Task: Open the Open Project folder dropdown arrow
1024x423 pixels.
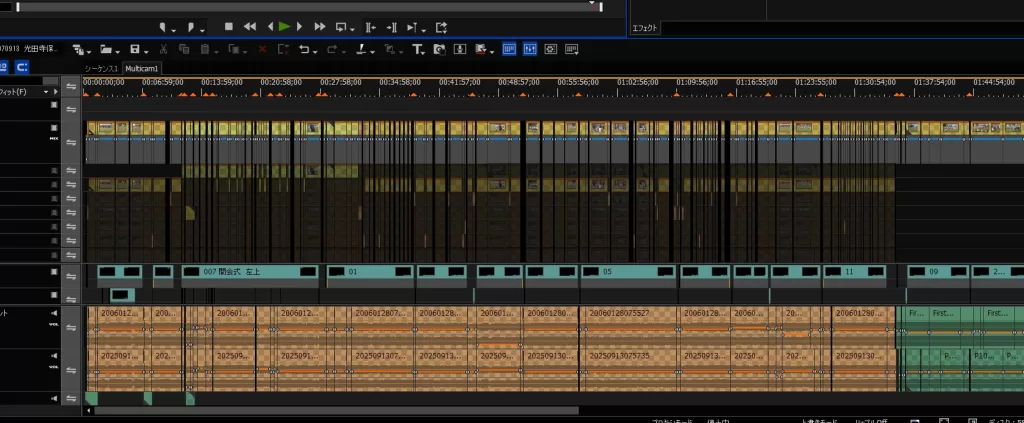Action: [x=117, y=50]
